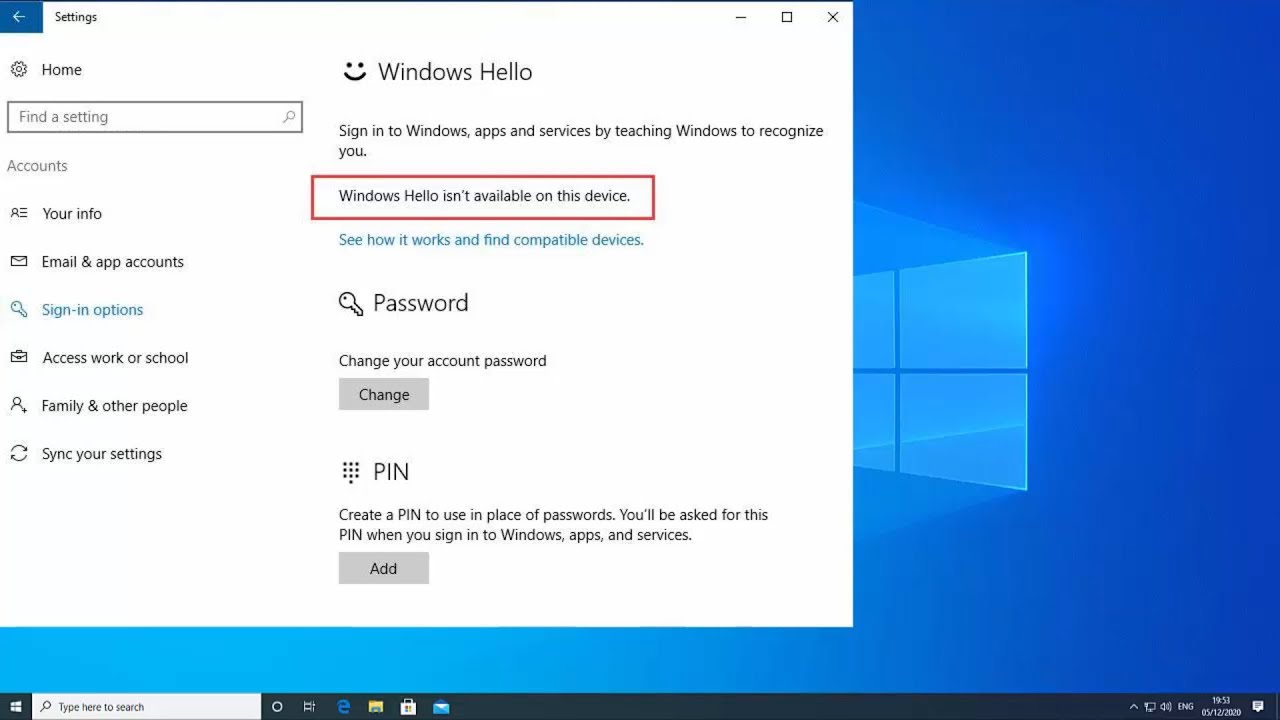Open Sync your settings
1280x720 pixels.
(101, 454)
